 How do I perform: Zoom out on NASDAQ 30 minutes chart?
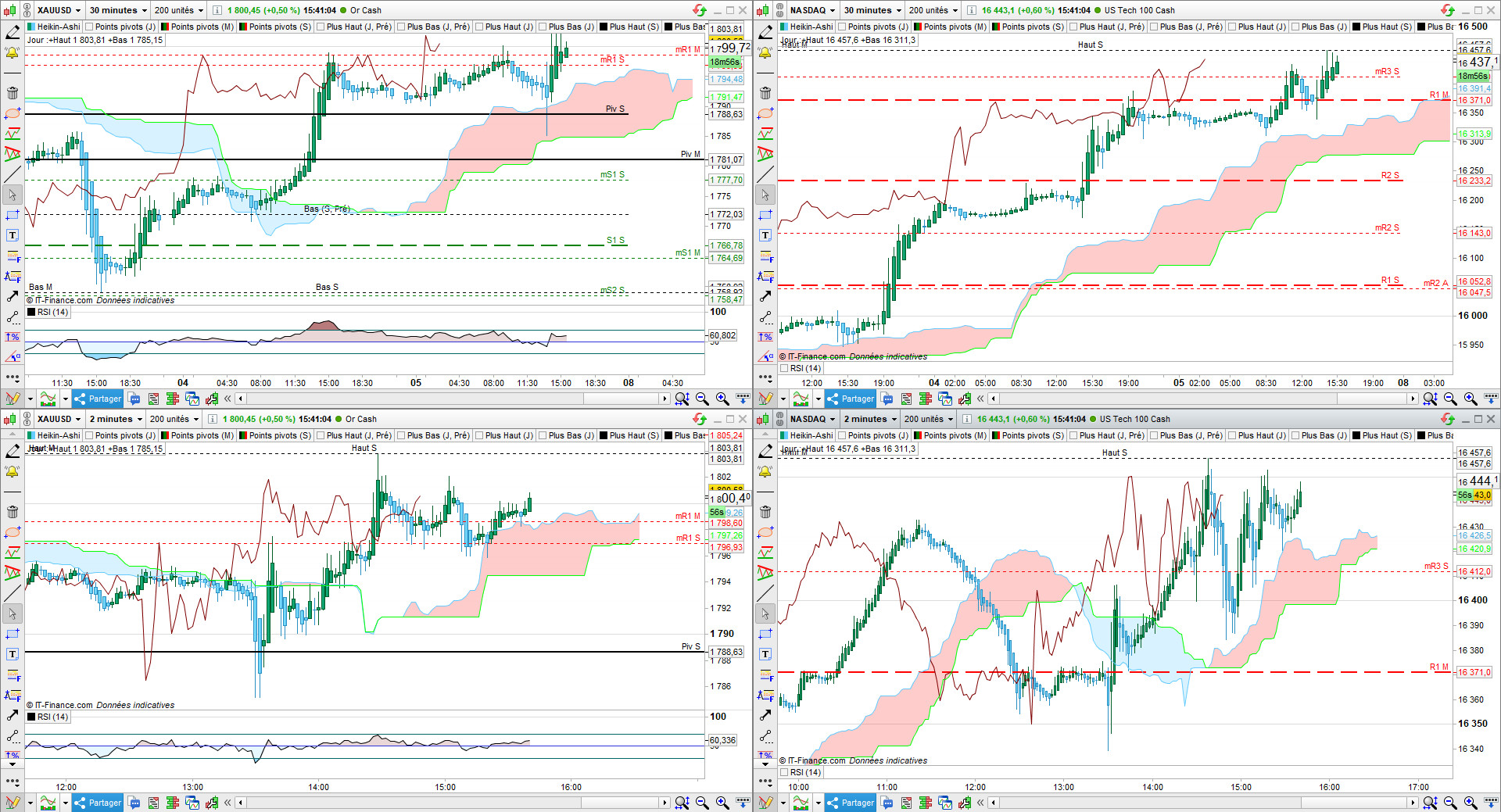click(x=1450, y=399)
